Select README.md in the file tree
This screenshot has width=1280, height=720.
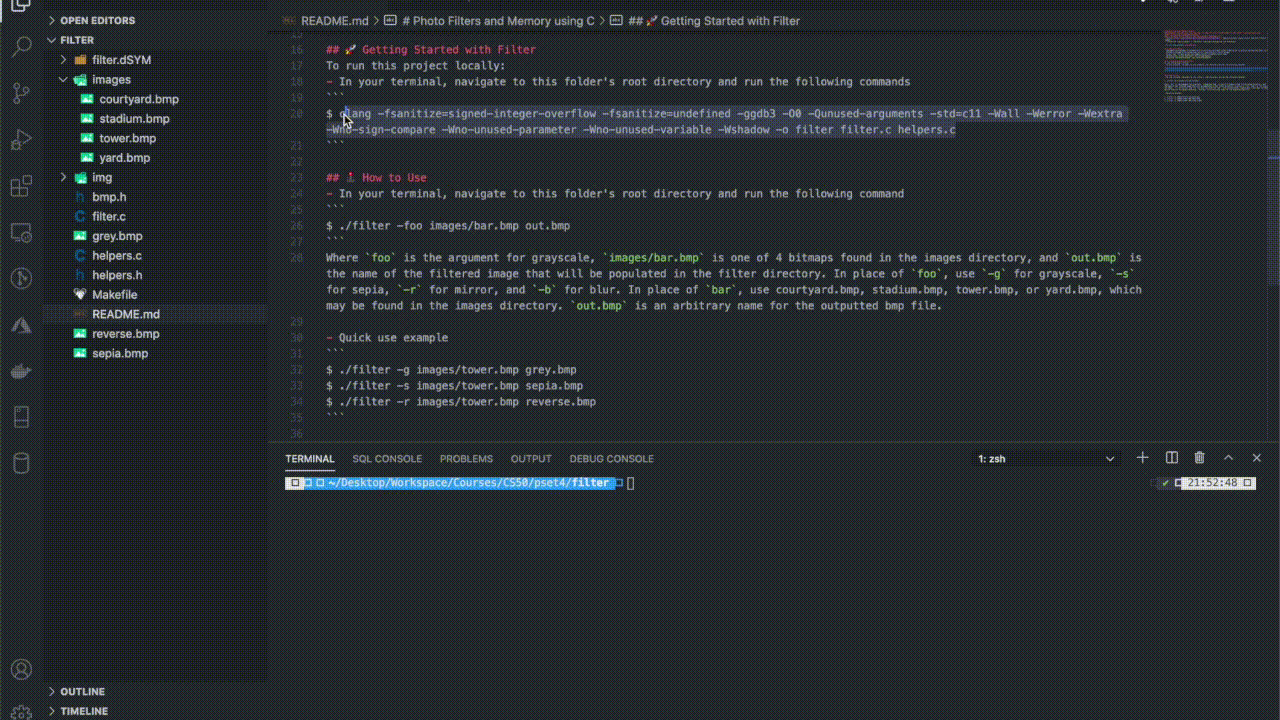125,314
